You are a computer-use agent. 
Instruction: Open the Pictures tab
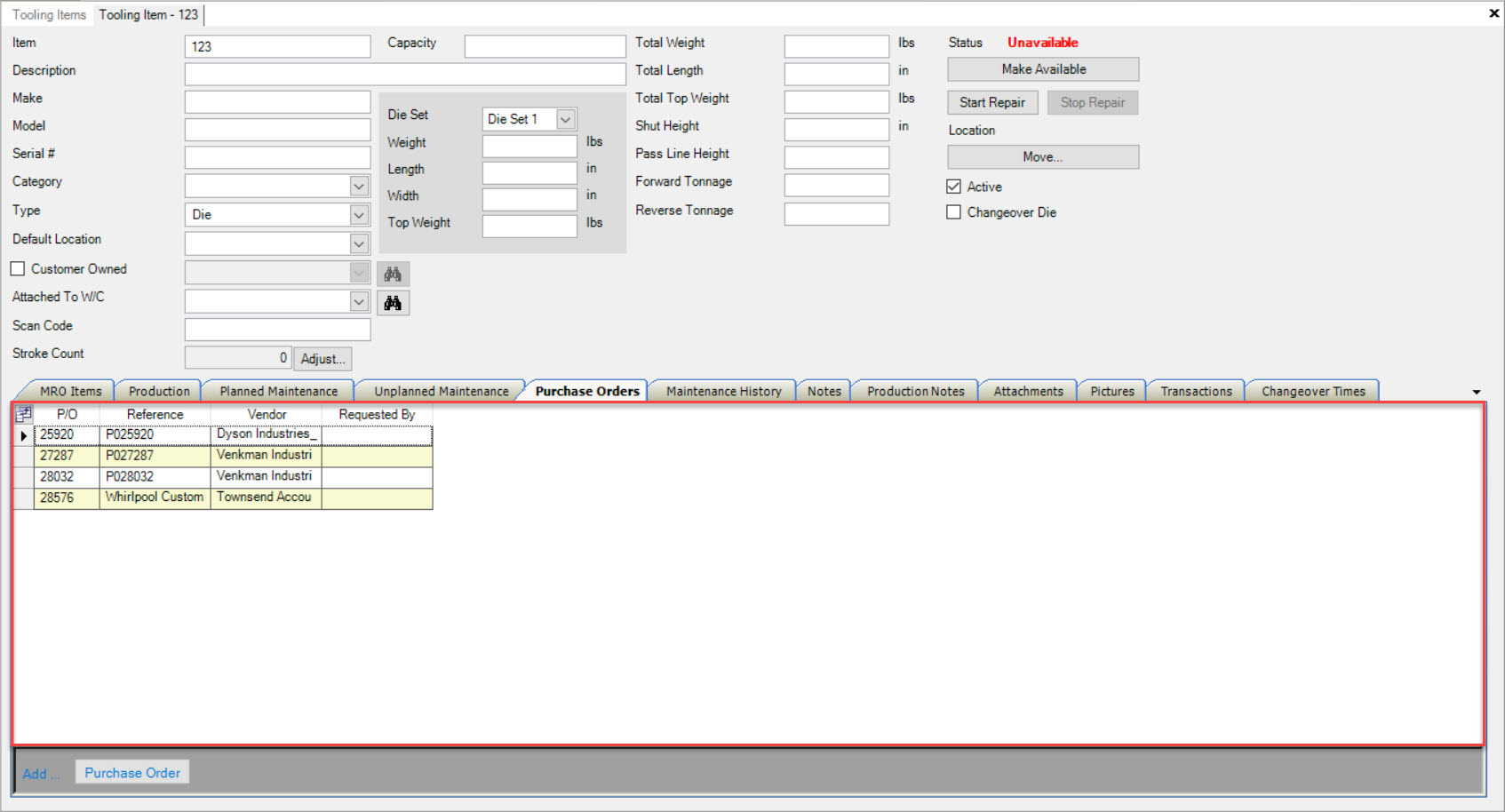[1112, 391]
